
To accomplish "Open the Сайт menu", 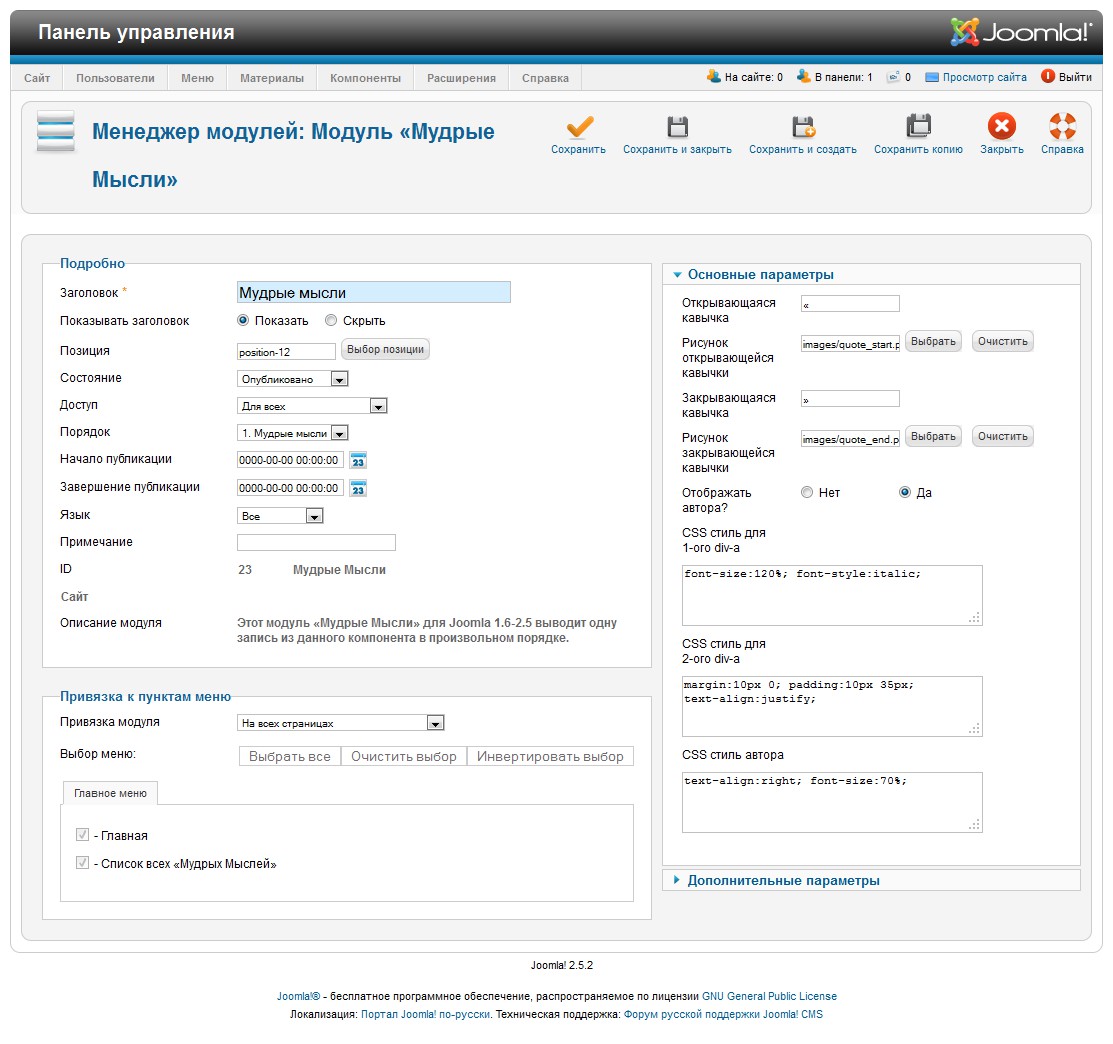I will coord(37,78).
